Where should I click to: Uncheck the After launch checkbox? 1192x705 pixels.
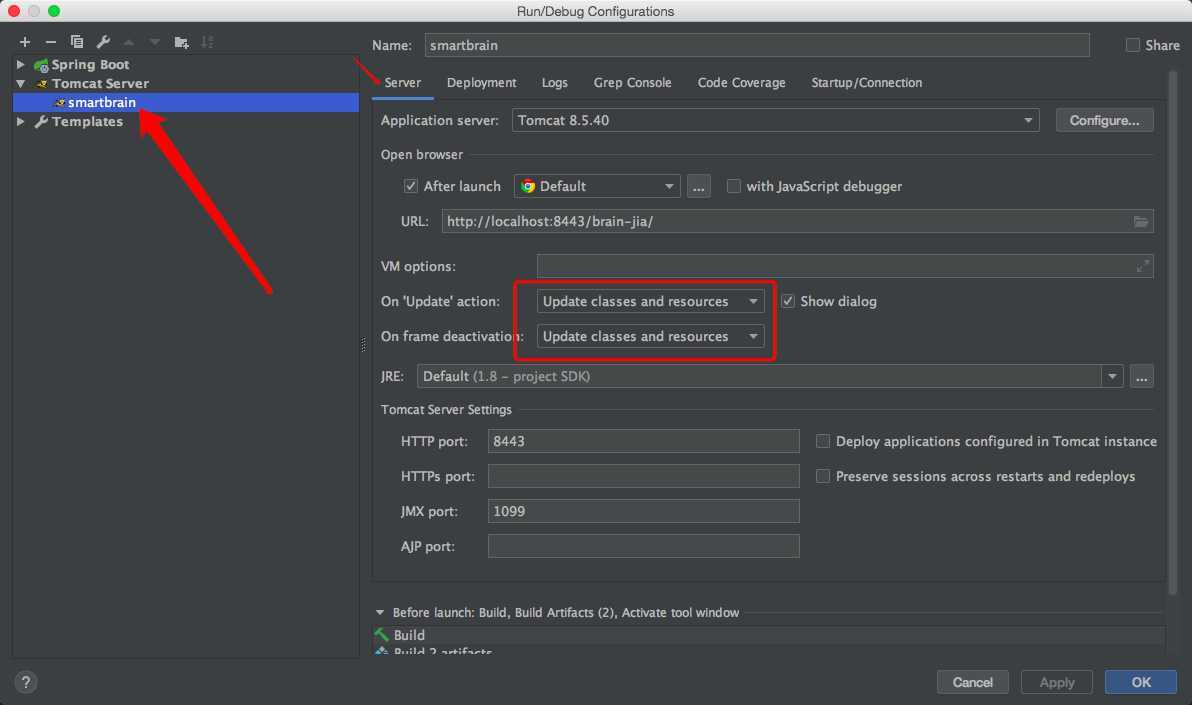click(x=411, y=186)
